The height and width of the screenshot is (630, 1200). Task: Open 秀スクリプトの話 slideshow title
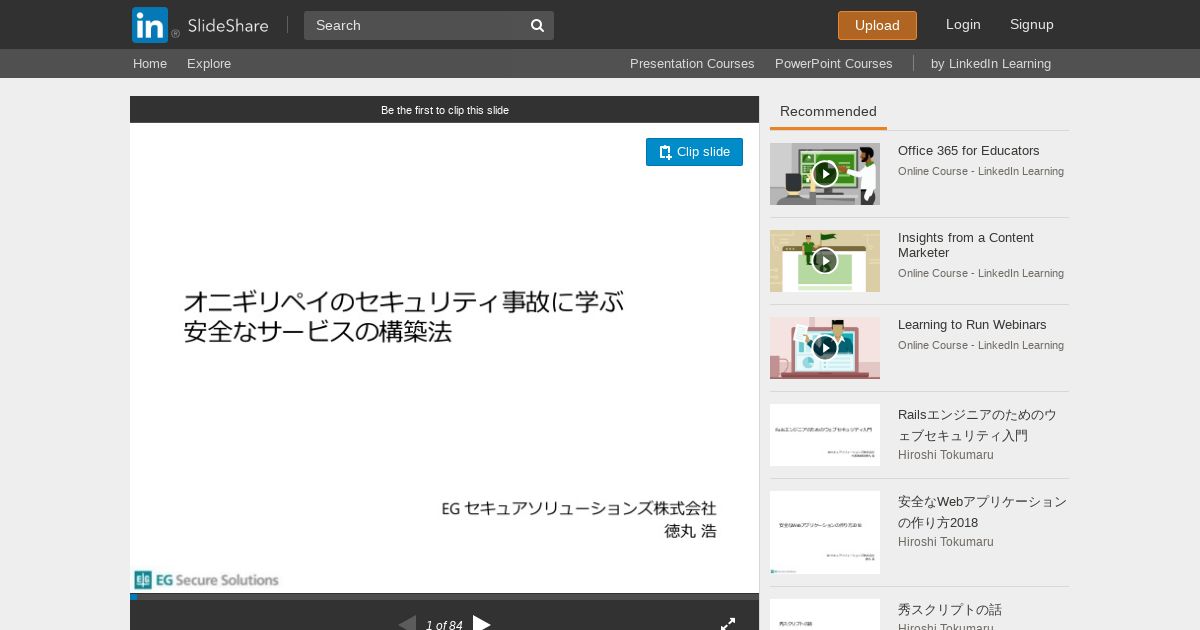950,609
